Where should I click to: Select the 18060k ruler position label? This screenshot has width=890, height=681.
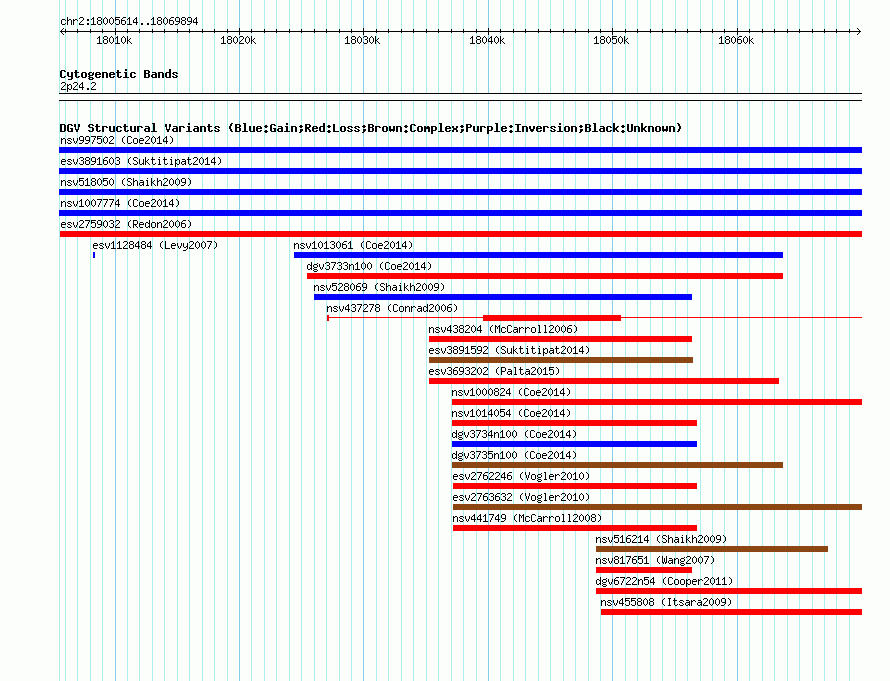[736, 40]
